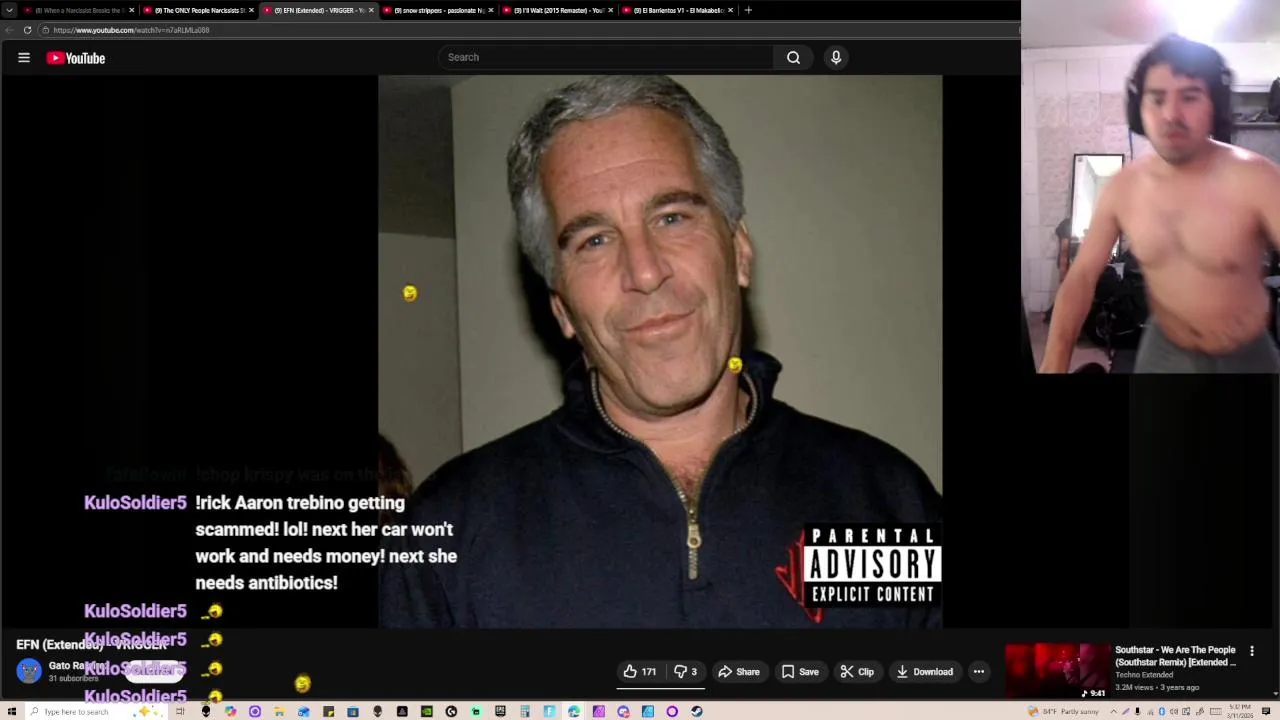Open the Outlook taskbar icon

coord(304,711)
